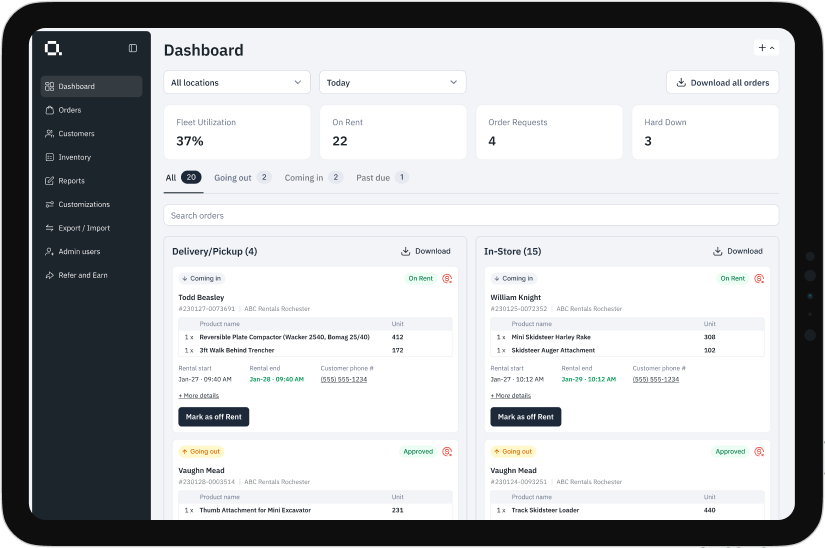Call Todd Beasley's customer phone number link
This screenshot has width=825, height=548.
[344, 380]
